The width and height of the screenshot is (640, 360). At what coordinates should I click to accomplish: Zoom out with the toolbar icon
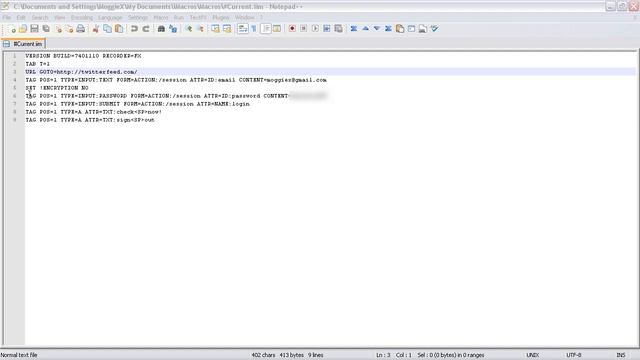tap(200, 29)
